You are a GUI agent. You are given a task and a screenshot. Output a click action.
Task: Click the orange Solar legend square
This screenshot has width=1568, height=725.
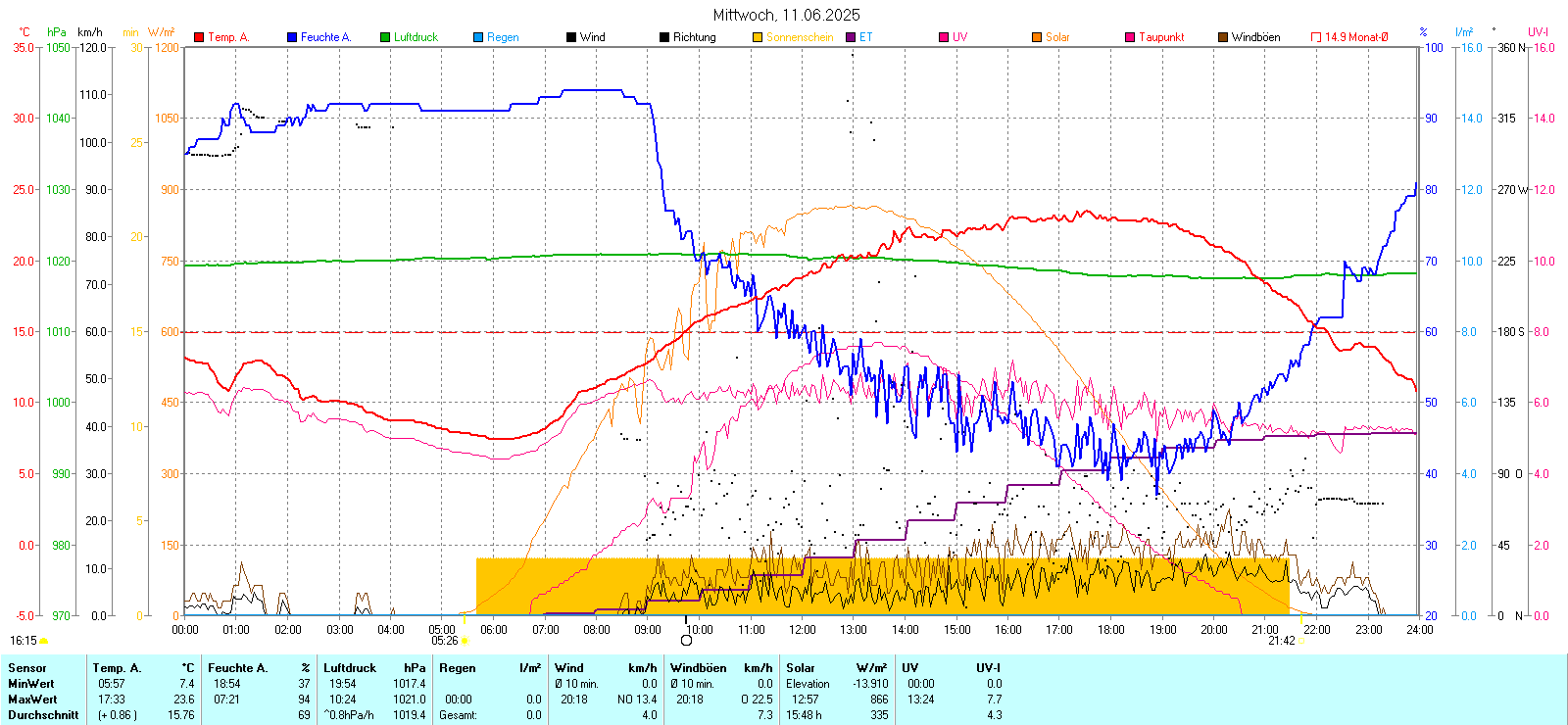click(x=1037, y=37)
